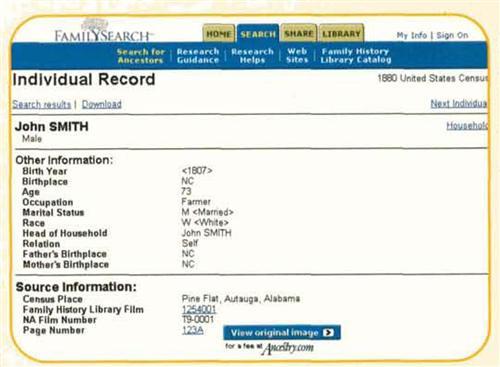Click the Occupation label
The width and height of the screenshot is (500, 367).
(48, 202)
